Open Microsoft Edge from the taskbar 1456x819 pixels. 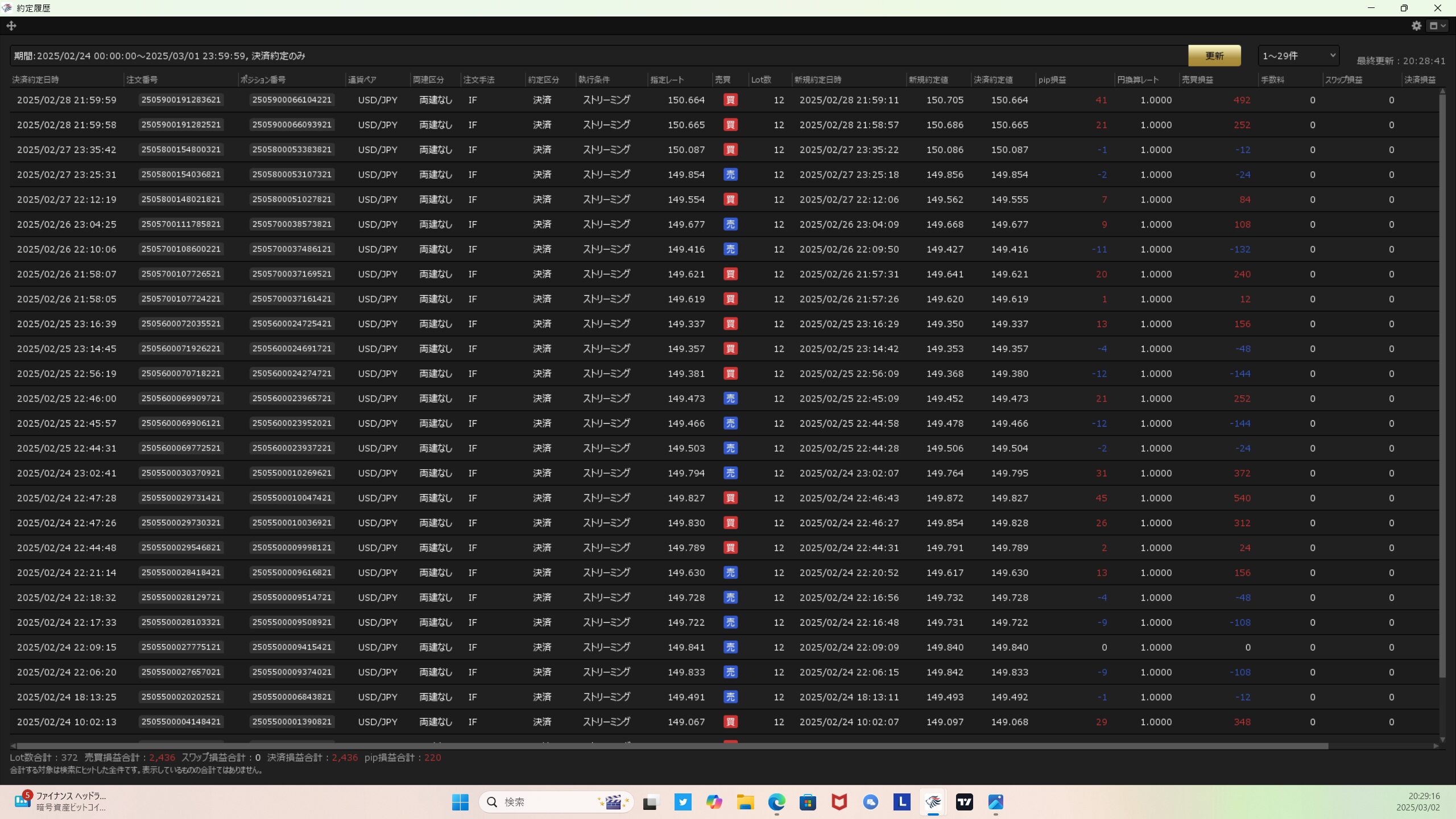click(x=776, y=802)
